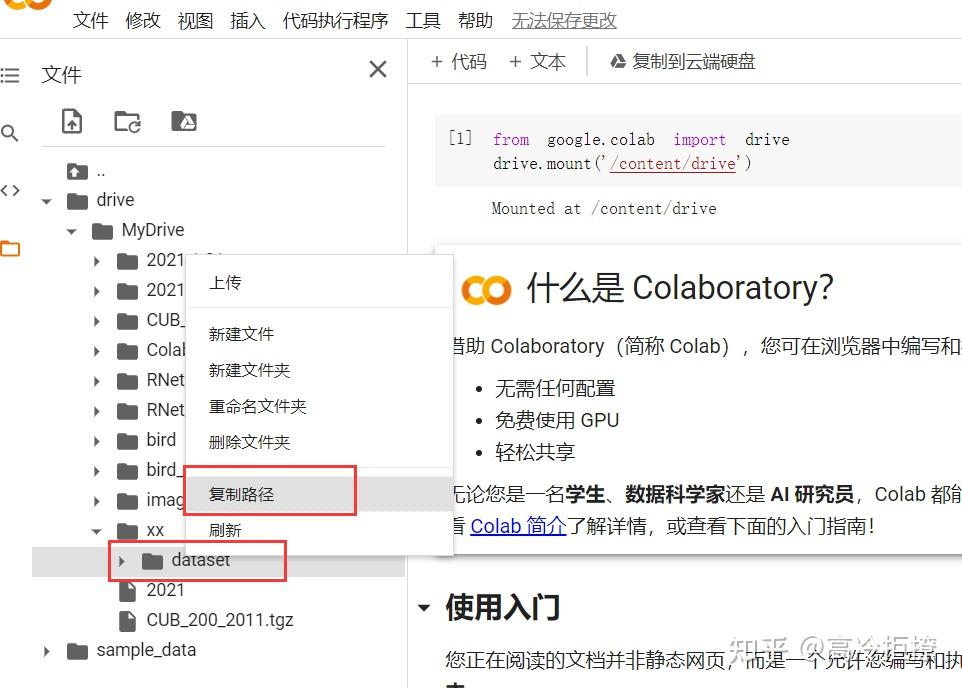Mount Google Drive via the Drive icon
962x688 pixels.
tap(182, 120)
